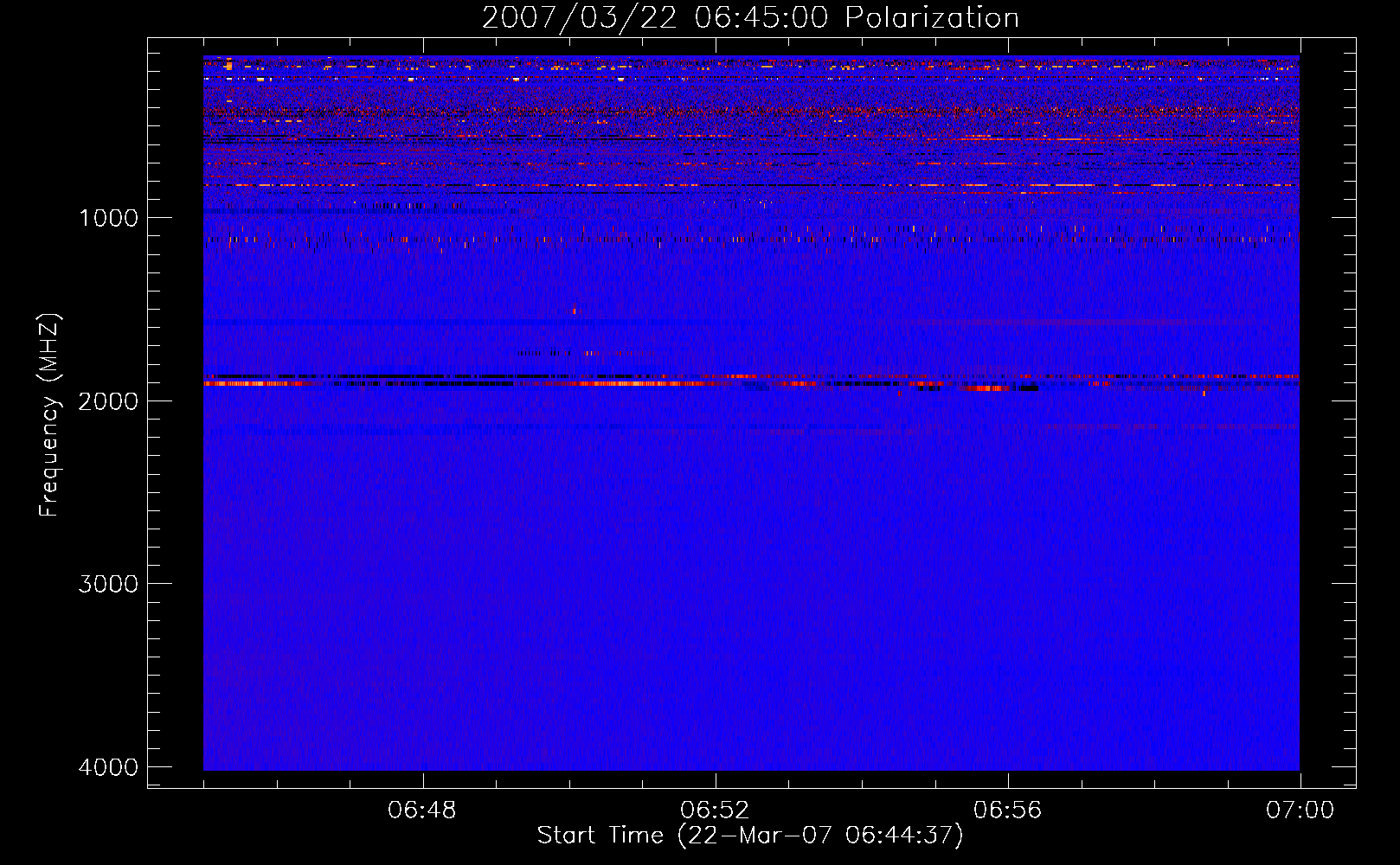Click the plot title '2007/03/22 06:45:00 Polarization'

[x=750, y=18]
